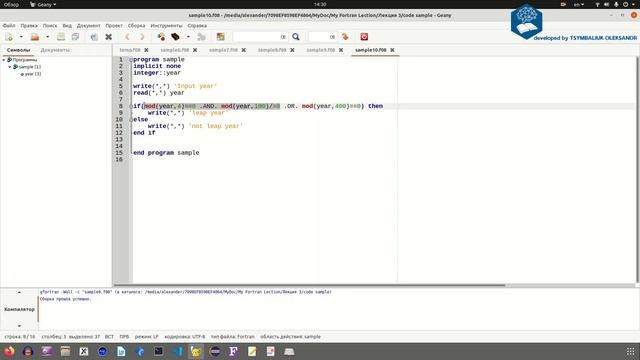Click the save all files icon
Image resolution: width=640 pixels, height=360 pixels.
(x=75, y=37)
